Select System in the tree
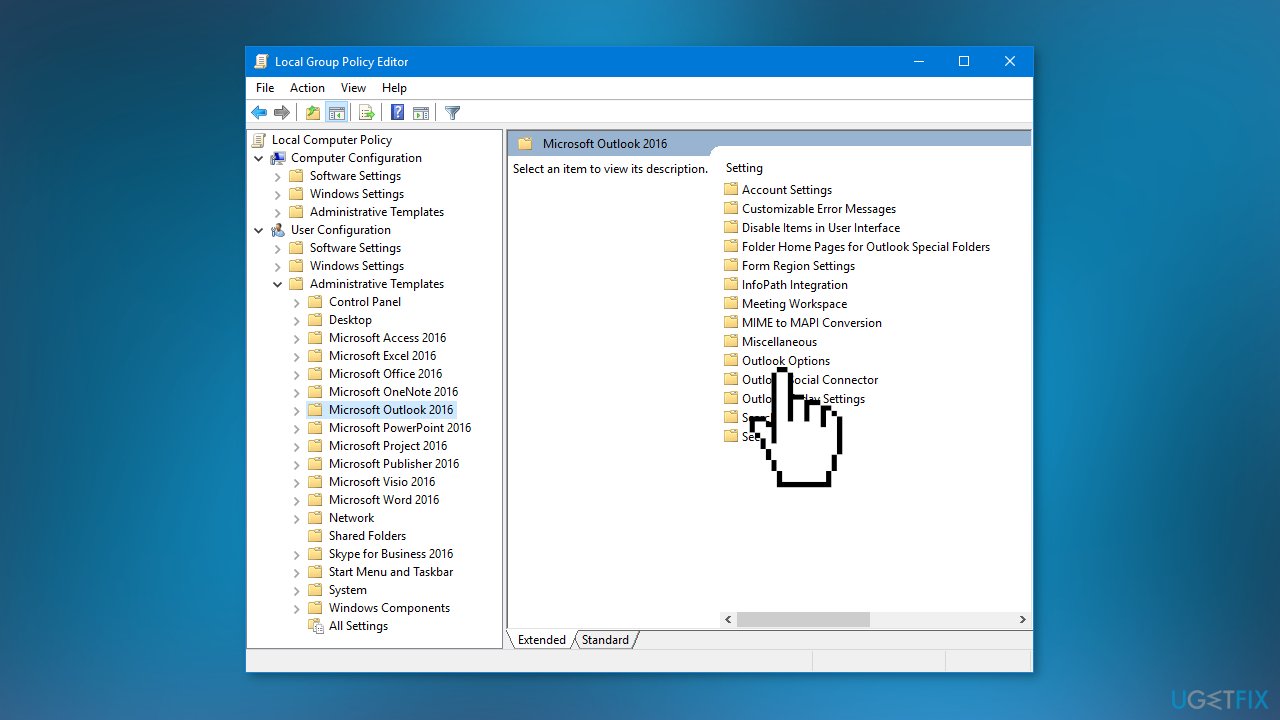The width and height of the screenshot is (1280, 720). [348, 590]
